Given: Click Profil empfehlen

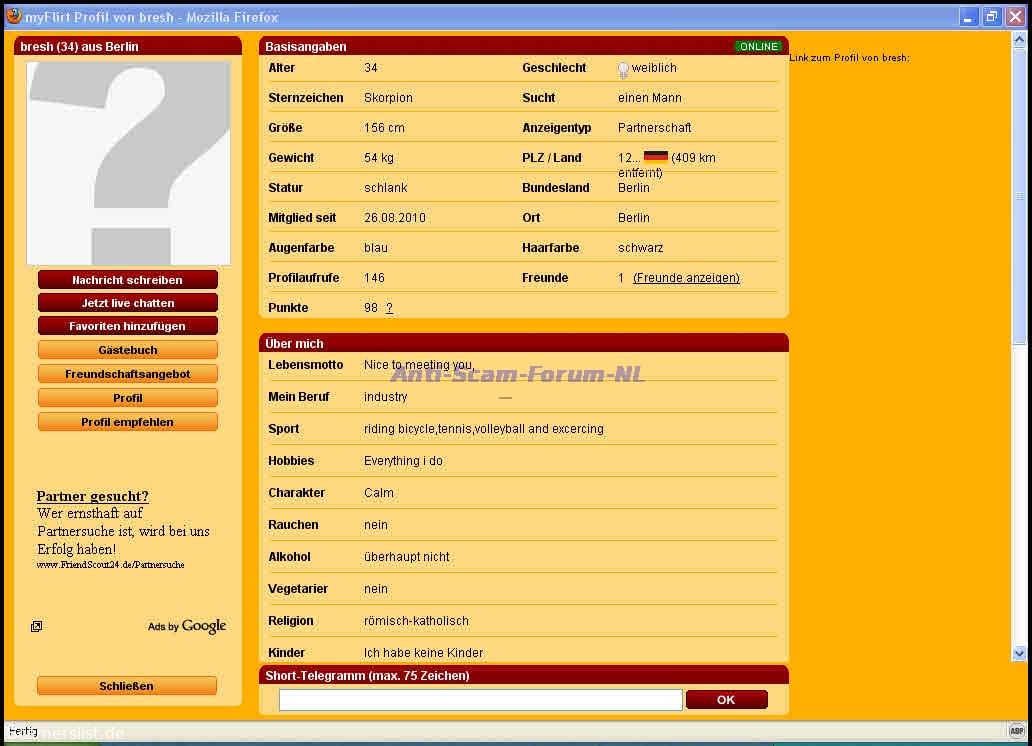Looking at the screenshot, I should point(128,422).
